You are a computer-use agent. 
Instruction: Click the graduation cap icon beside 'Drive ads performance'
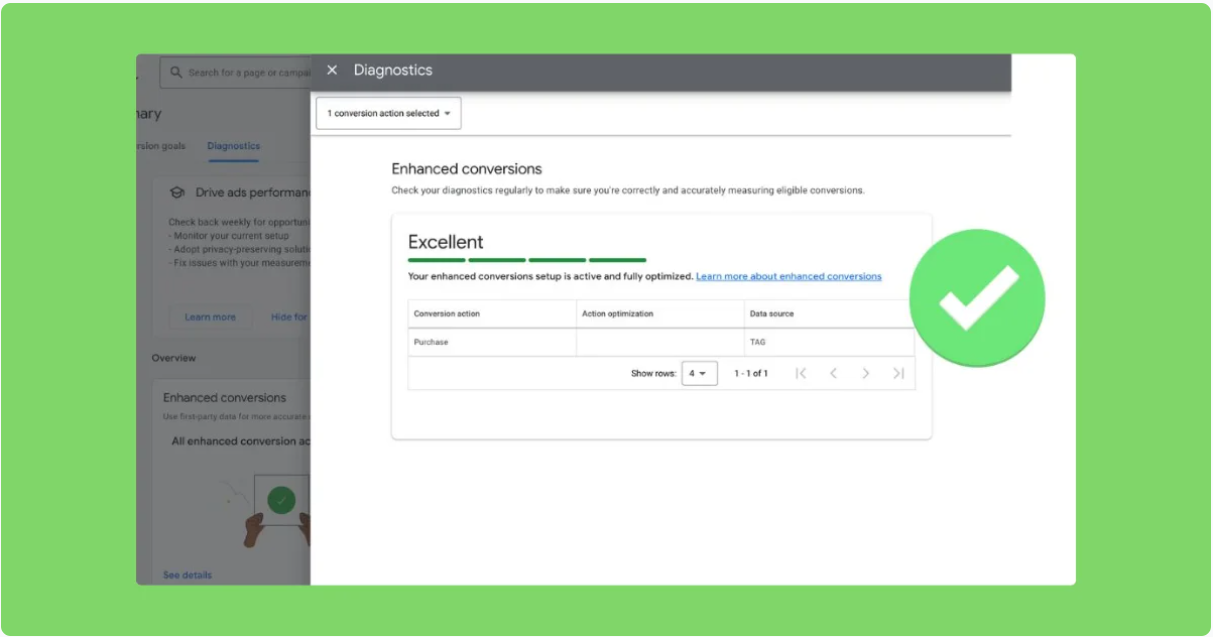pyautogui.click(x=177, y=192)
